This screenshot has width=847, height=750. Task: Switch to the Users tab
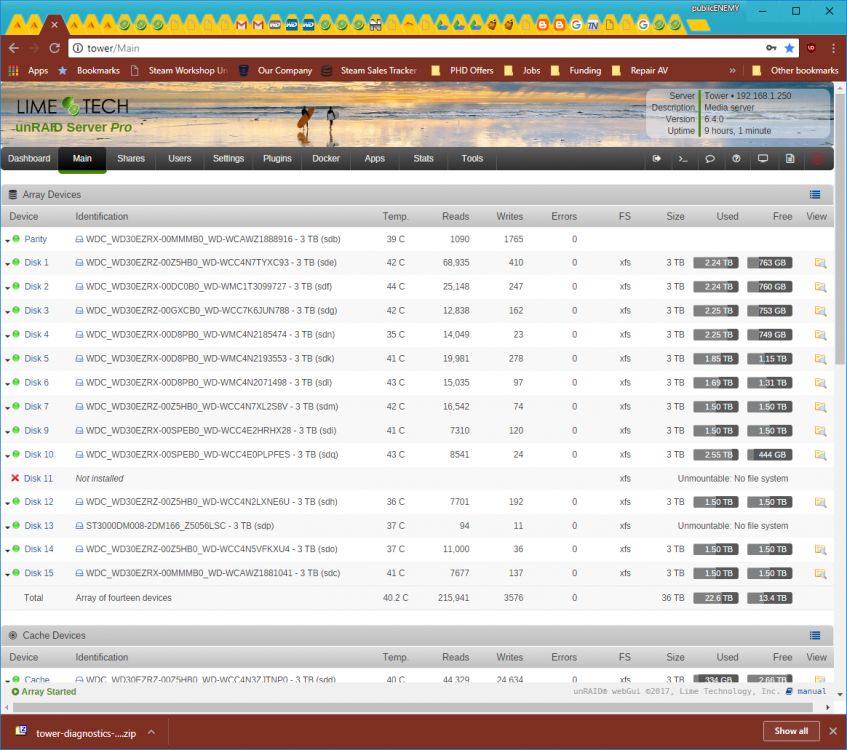(x=179, y=159)
